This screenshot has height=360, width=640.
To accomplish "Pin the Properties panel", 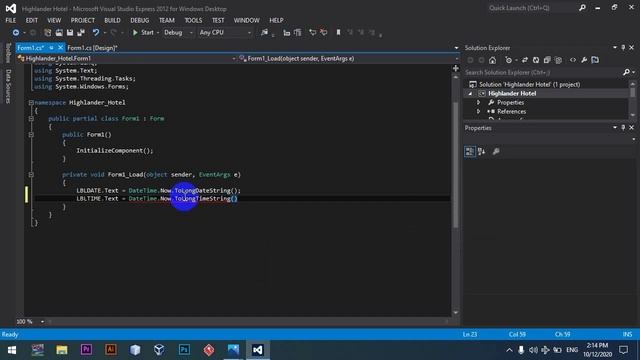I will (x=623, y=128).
